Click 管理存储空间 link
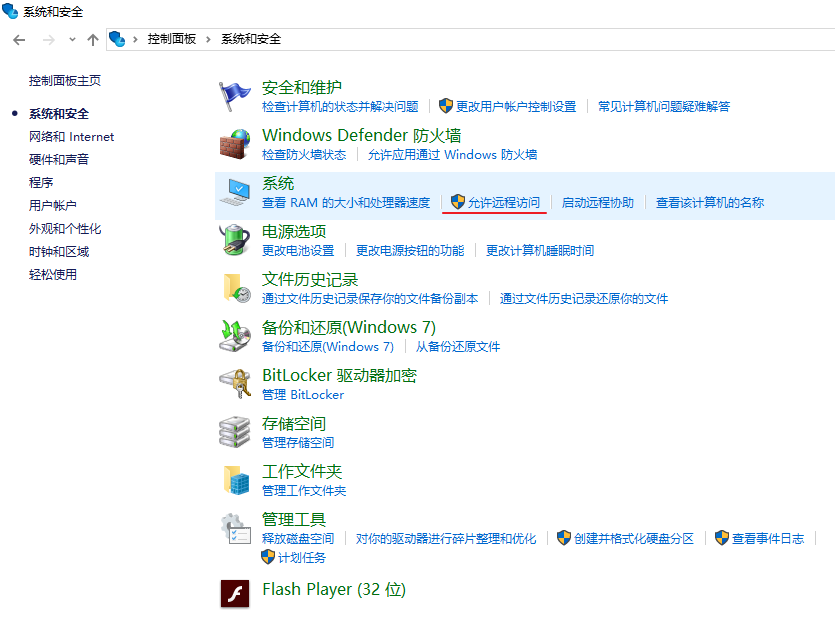 [298, 443]
